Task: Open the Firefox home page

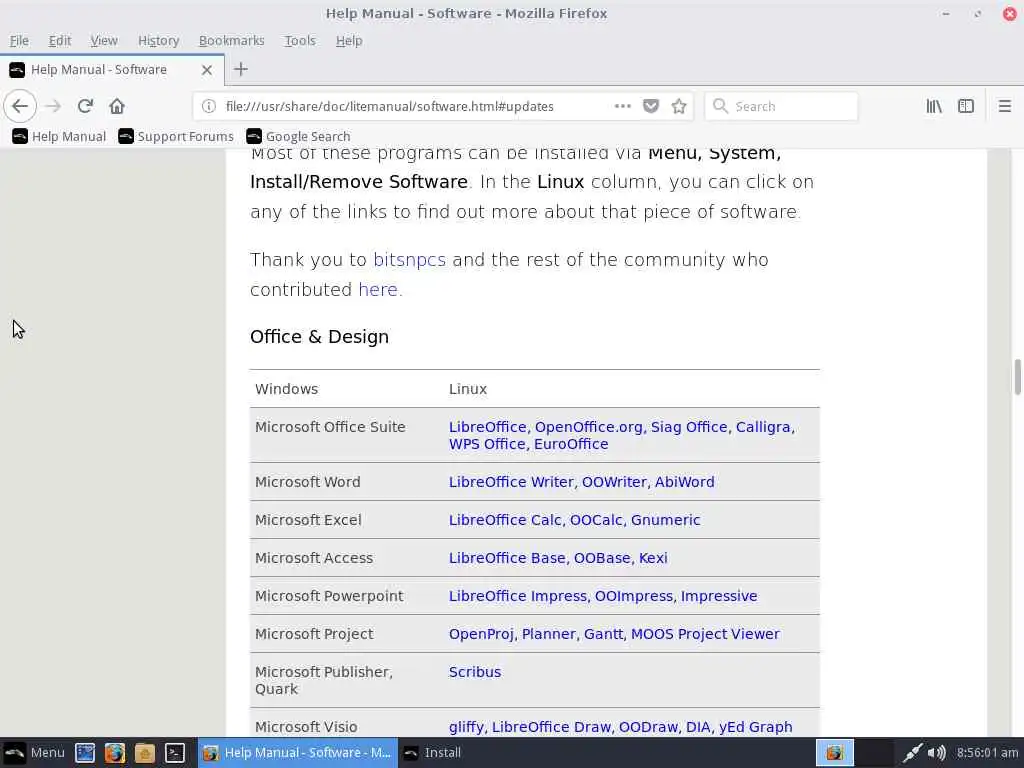Action: (x=117, y=106)
